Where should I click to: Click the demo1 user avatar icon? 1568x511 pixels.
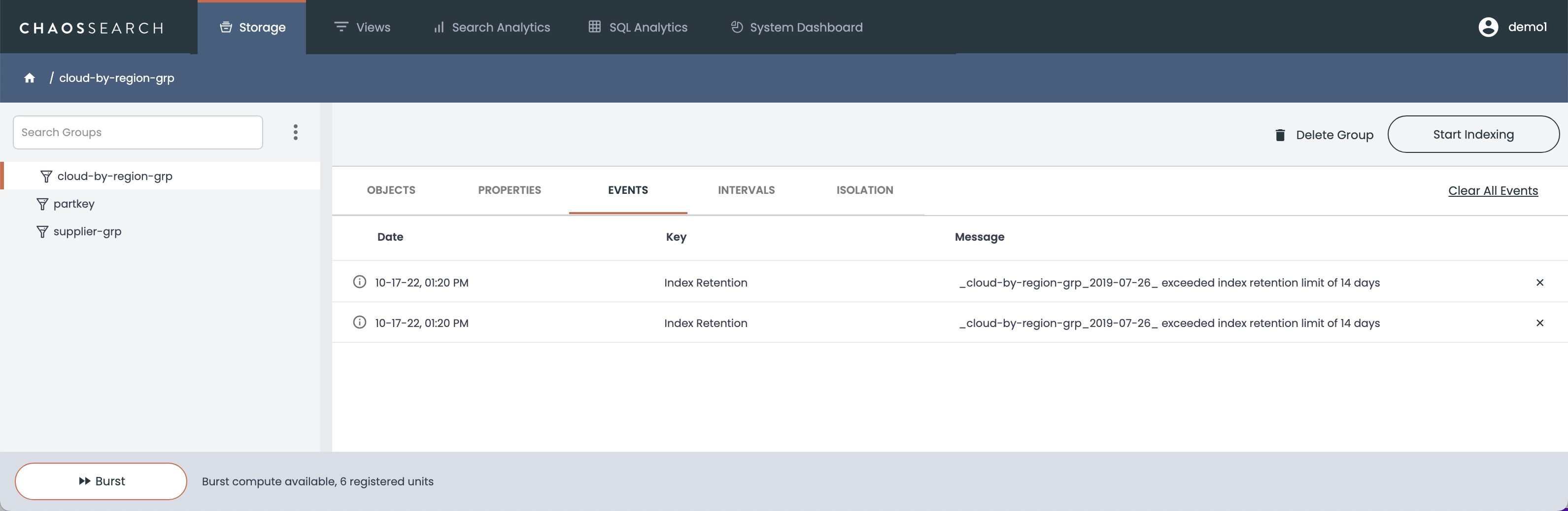[1488, 27]
